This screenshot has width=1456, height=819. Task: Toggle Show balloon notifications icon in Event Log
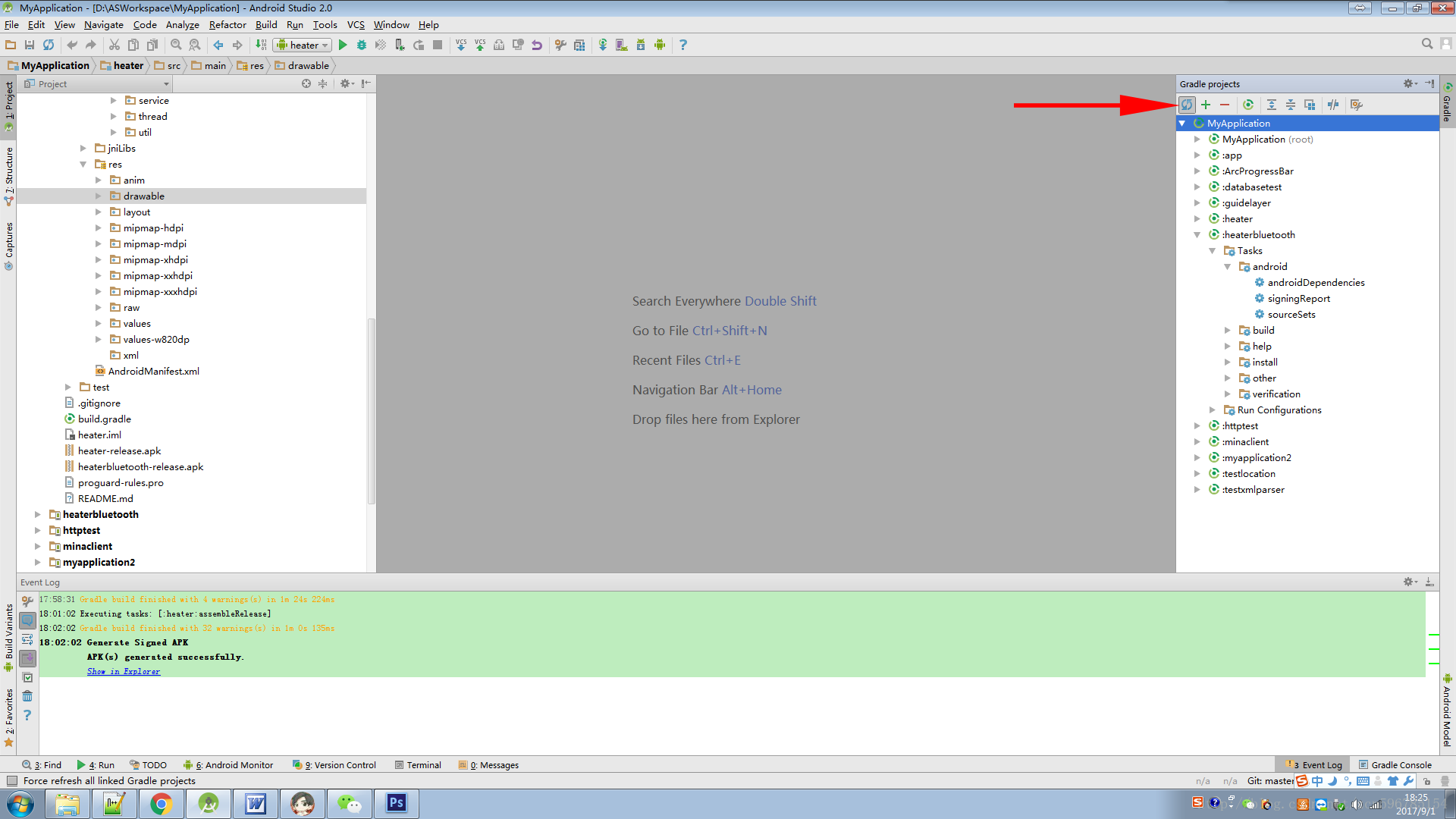pyautogui.click(x=27, y=620)
